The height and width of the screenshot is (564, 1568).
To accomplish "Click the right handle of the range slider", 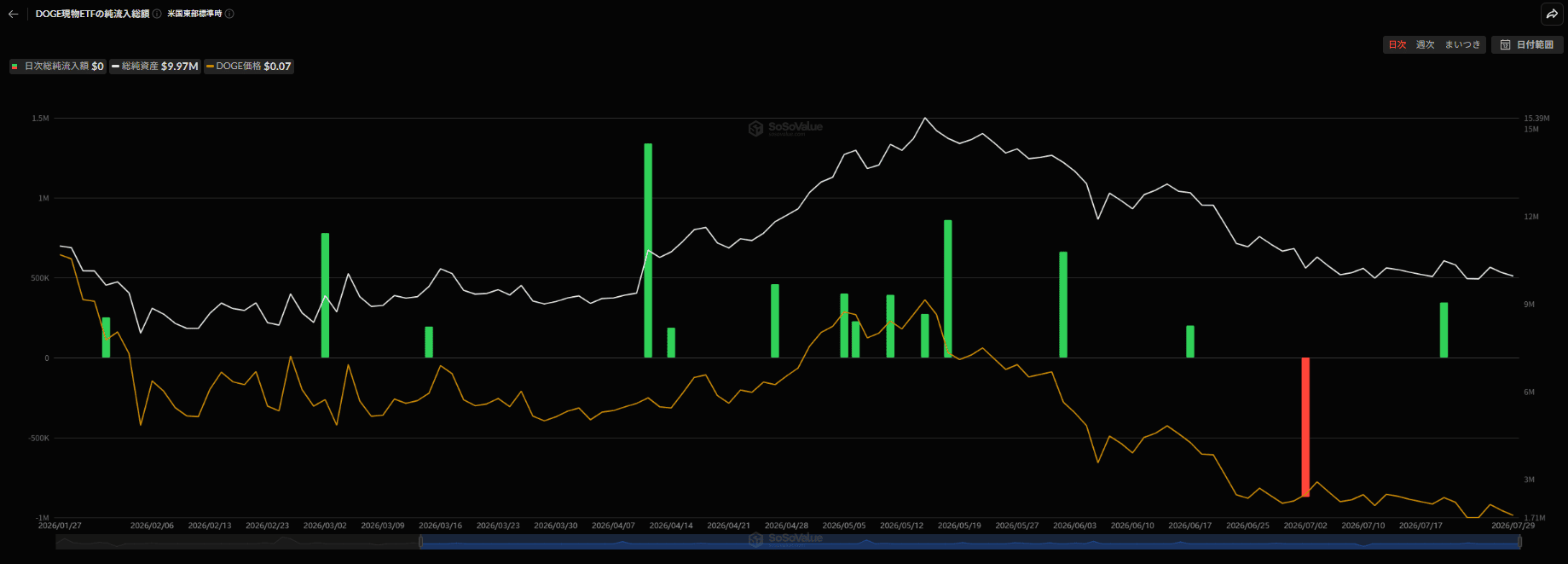I will [x=1519, y=542].
